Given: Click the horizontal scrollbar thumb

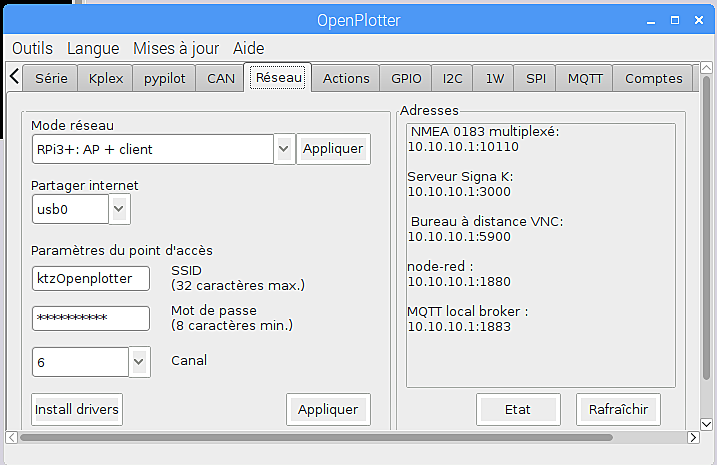Looking at the screenshot, I should (316, 438).
